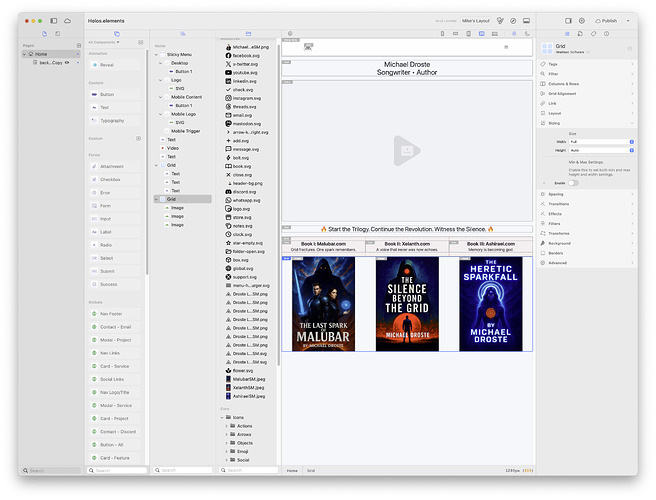Image resolution: width=656 pixels, height=500 pixels.
Task: Select the Social Links global
Action: [x=114, y=379]
